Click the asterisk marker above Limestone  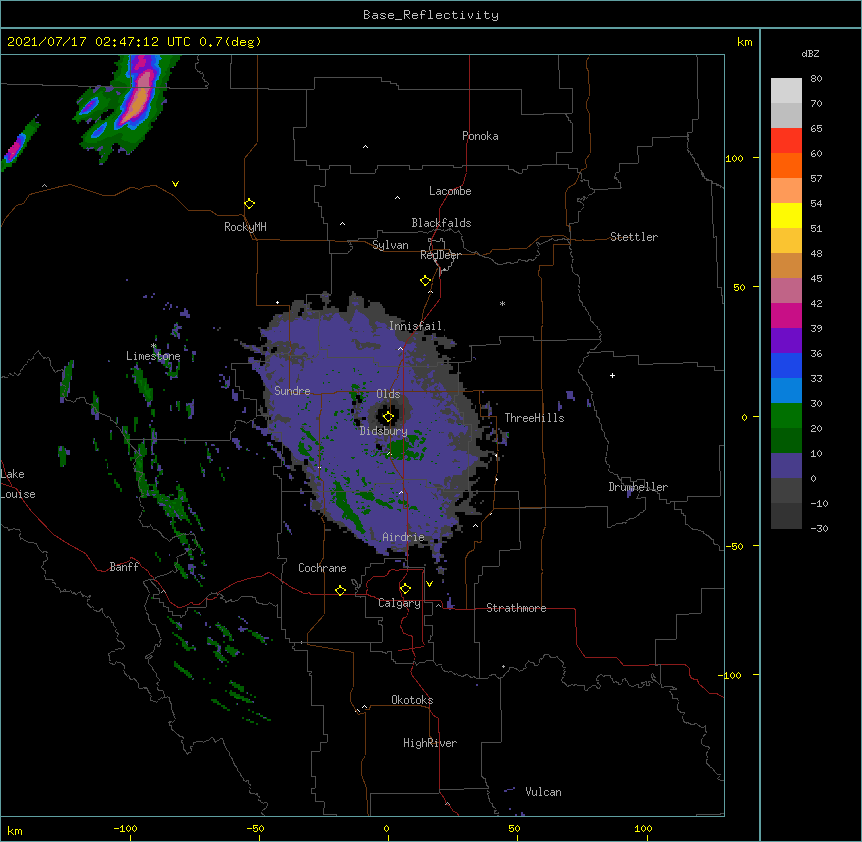(x=154, y=346)
